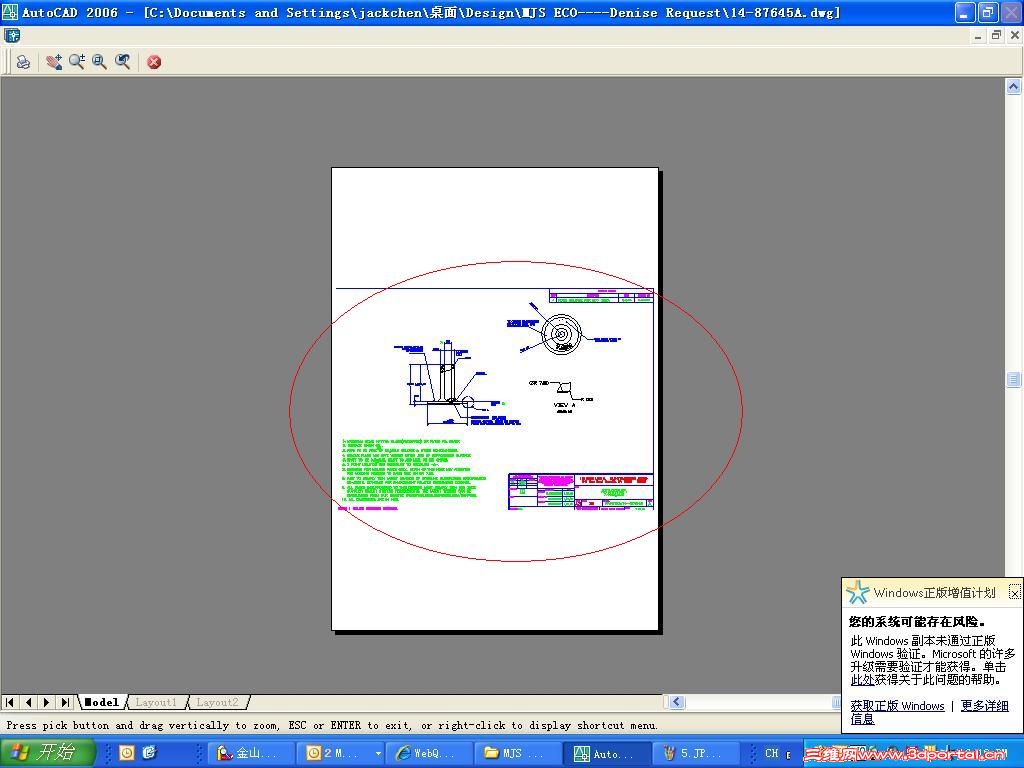Close the Windows genuine advantage notification
1024x768 pixels.
(x=1014, y=592)
